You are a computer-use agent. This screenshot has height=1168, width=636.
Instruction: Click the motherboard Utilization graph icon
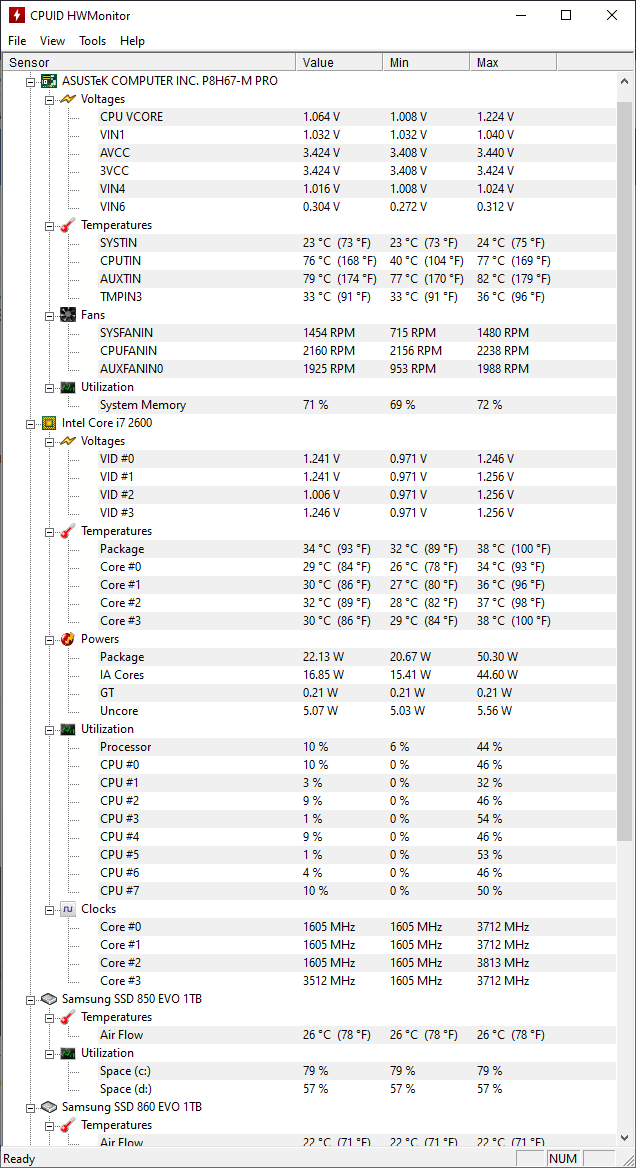pyautogui.click(x=68, y=387)
